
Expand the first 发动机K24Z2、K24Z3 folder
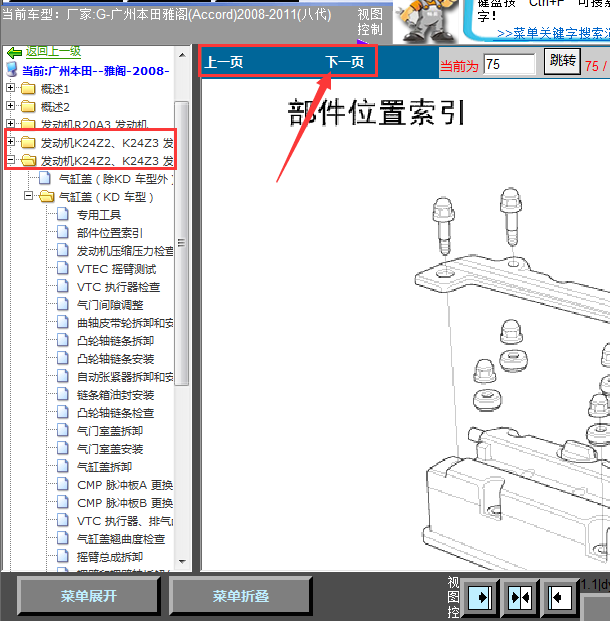click(x=11, y=141)
